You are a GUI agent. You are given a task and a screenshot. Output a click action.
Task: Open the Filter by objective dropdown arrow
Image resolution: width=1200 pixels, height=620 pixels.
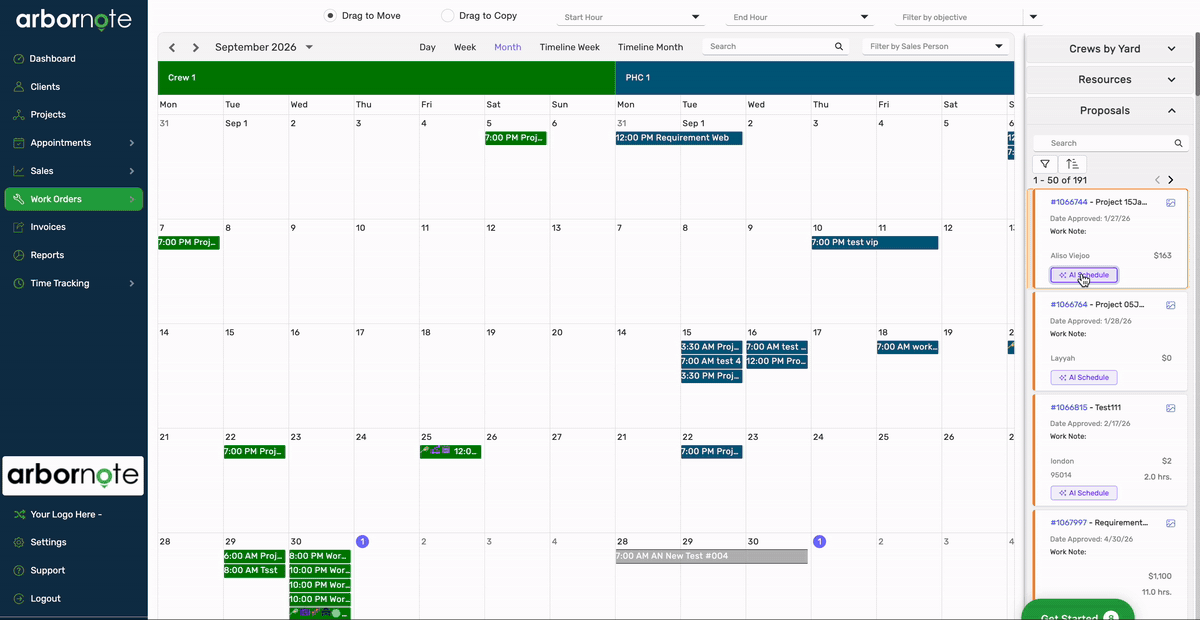pos(1033,17)
